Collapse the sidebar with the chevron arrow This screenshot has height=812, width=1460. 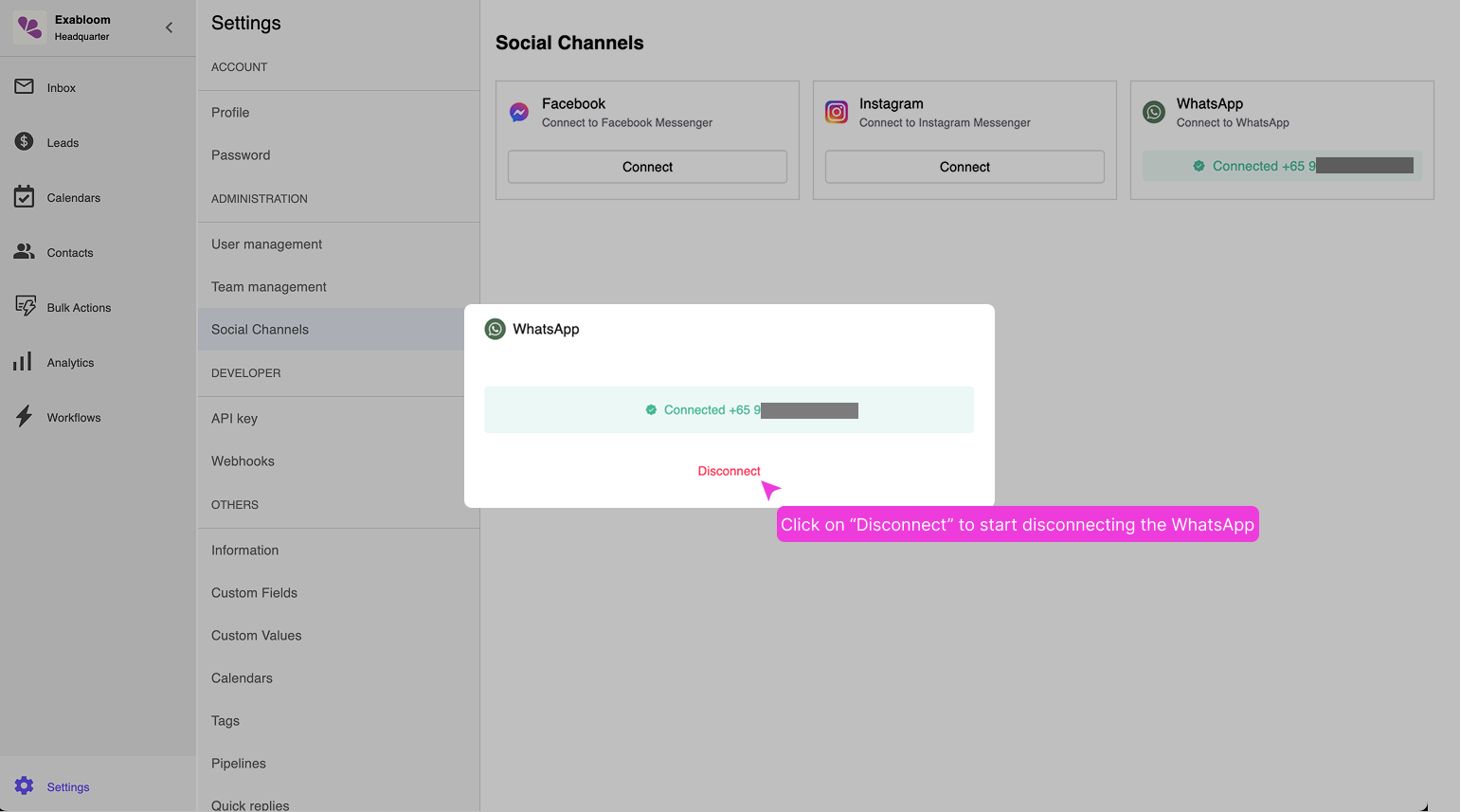(x=170, y=27)
